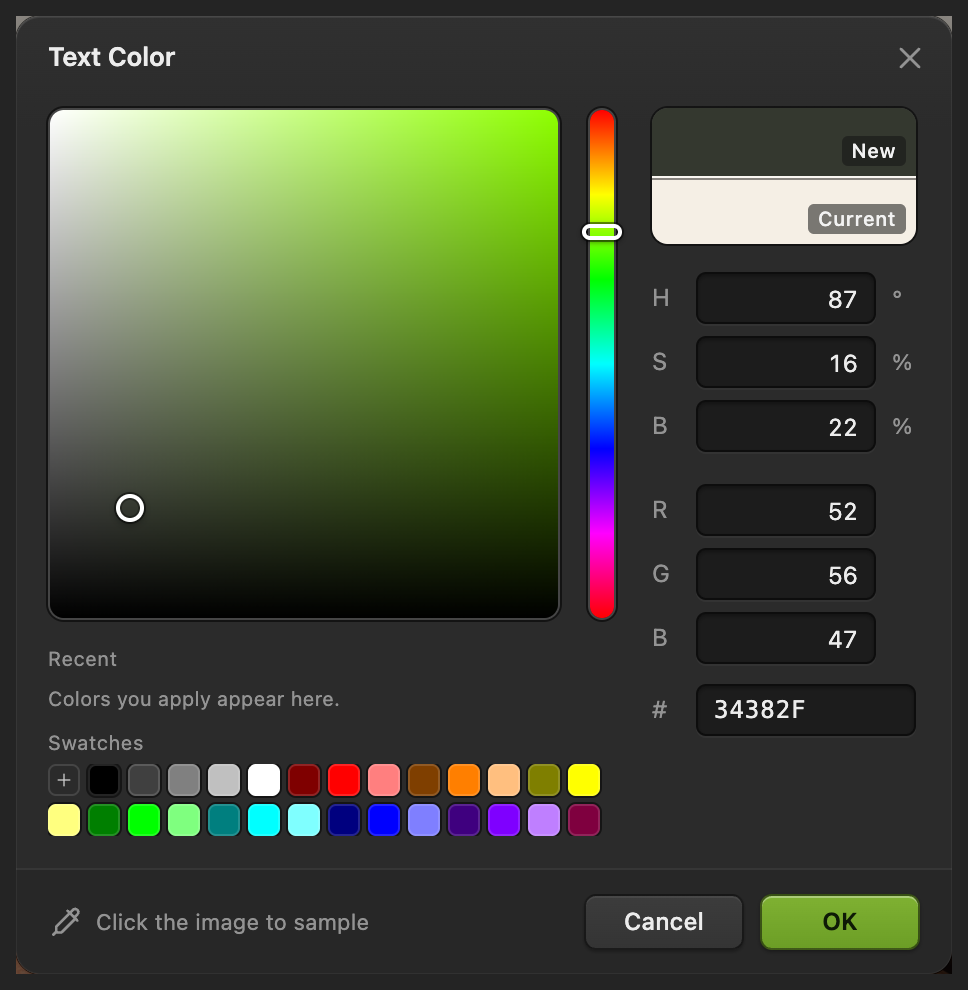Pick the light gray swatch
The image size is (968, 990).
pyautogui.click(x=224, y=780)
